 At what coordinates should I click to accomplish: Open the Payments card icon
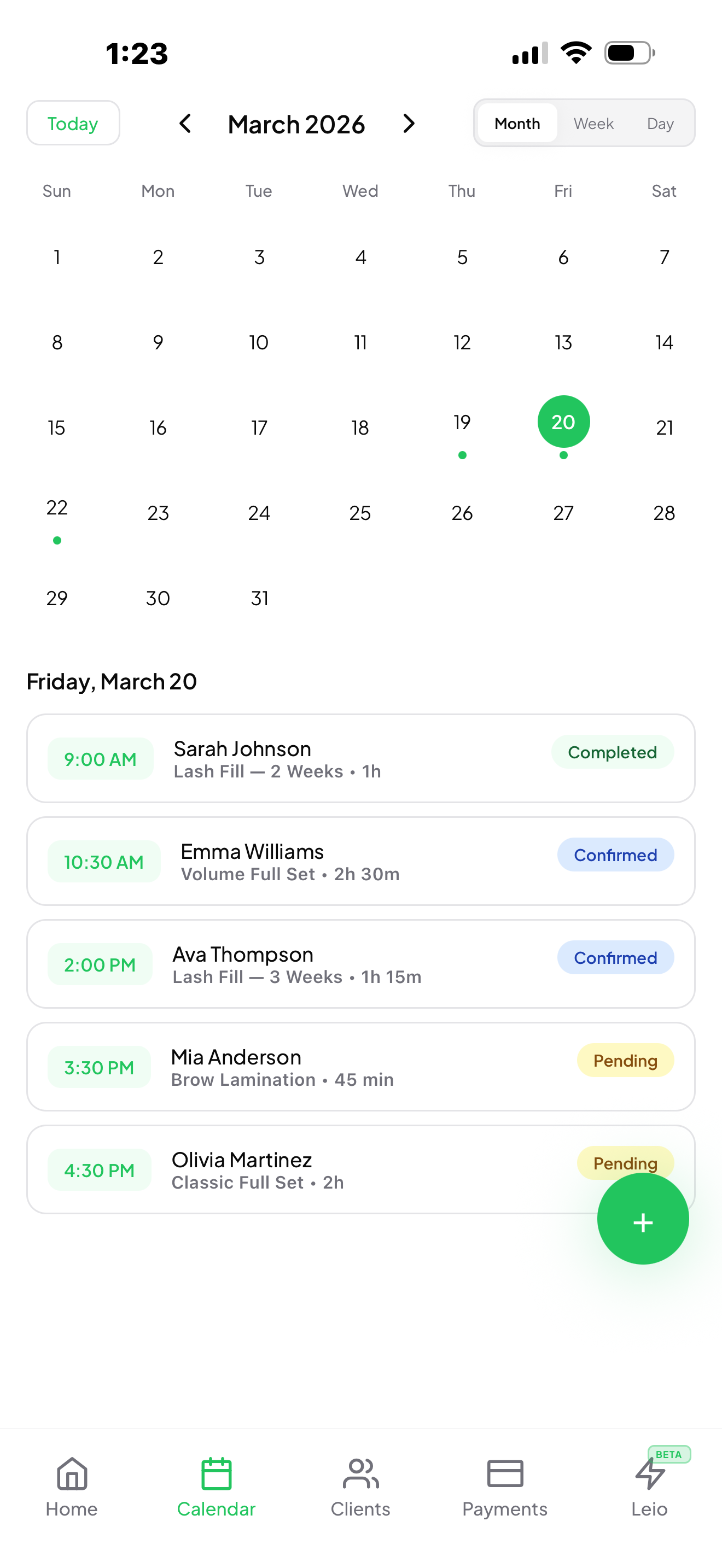(505, 1473)
